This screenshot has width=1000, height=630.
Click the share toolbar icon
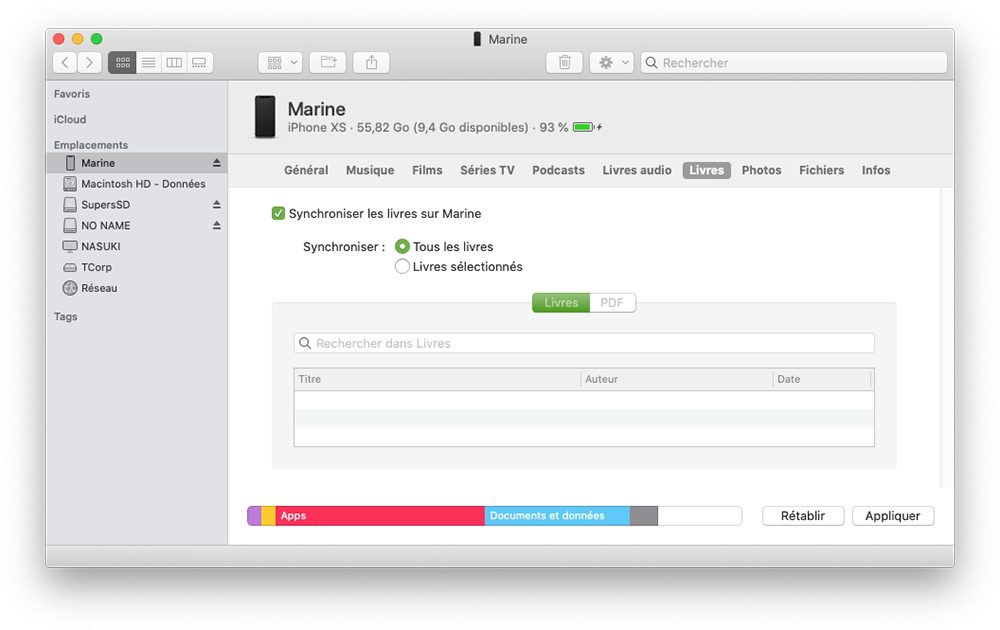point(371,63)
